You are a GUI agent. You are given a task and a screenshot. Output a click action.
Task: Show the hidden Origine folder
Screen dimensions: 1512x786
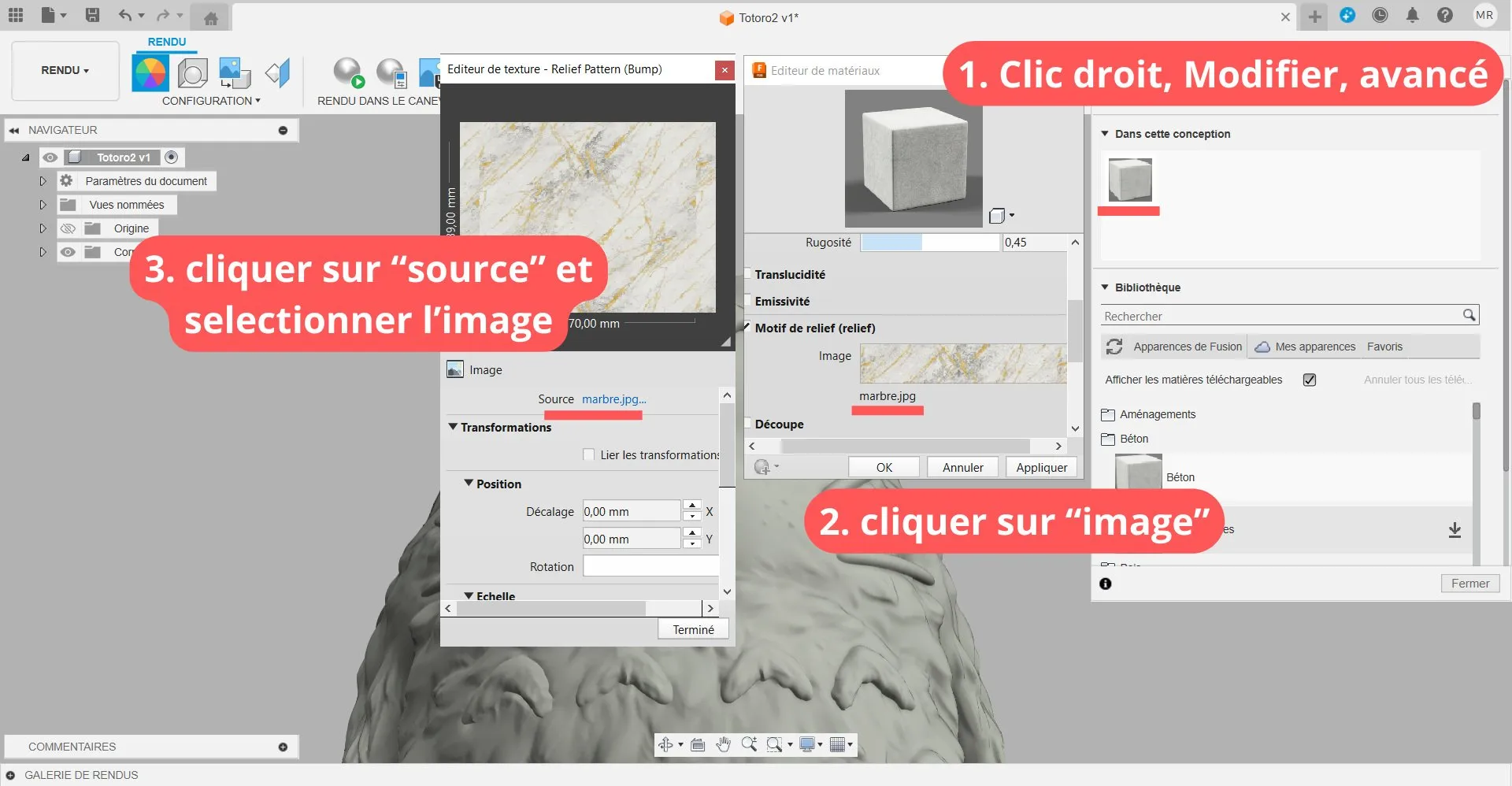(x=68, y=228)
